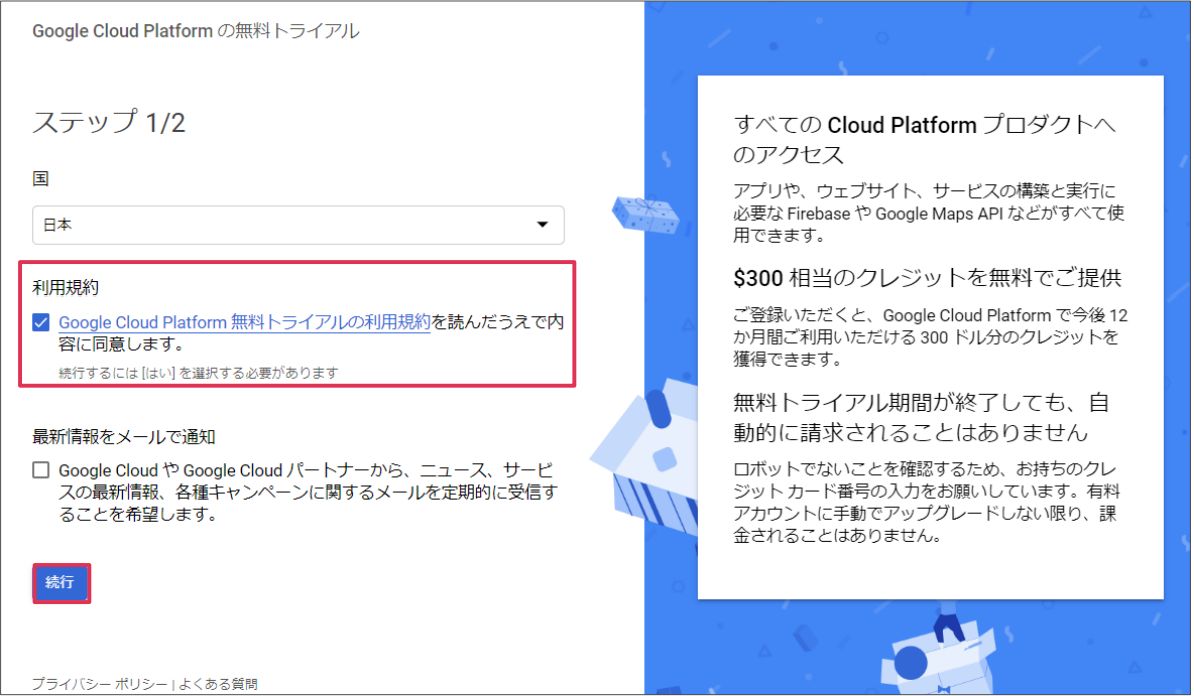The image size is (1194, 696).
Task: Click the email newsletter description text
Action: click(x=308, y=492)
